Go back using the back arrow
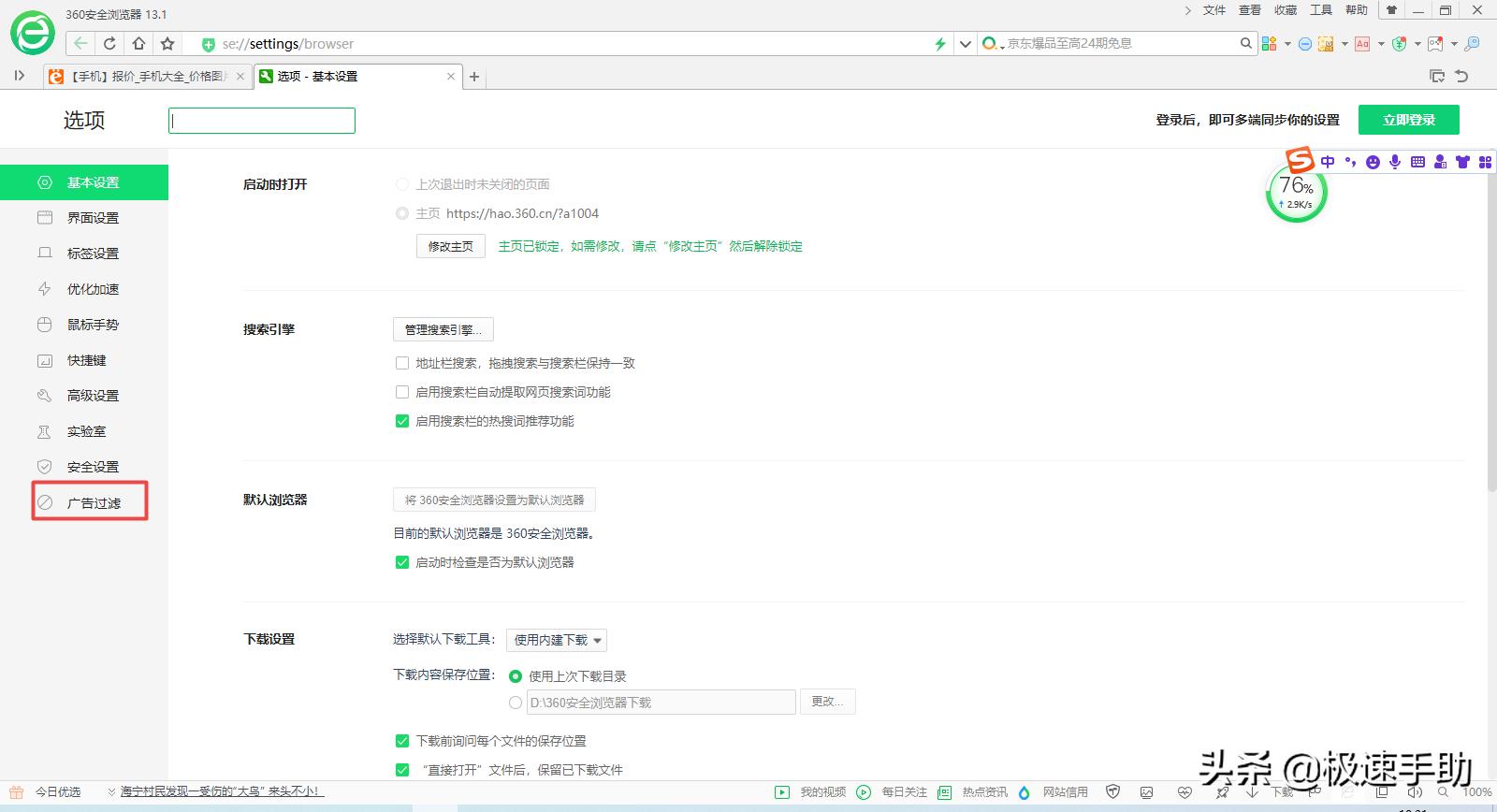Image resolution: width=1497 pixels, height=812 pixels. click(81, 43)
